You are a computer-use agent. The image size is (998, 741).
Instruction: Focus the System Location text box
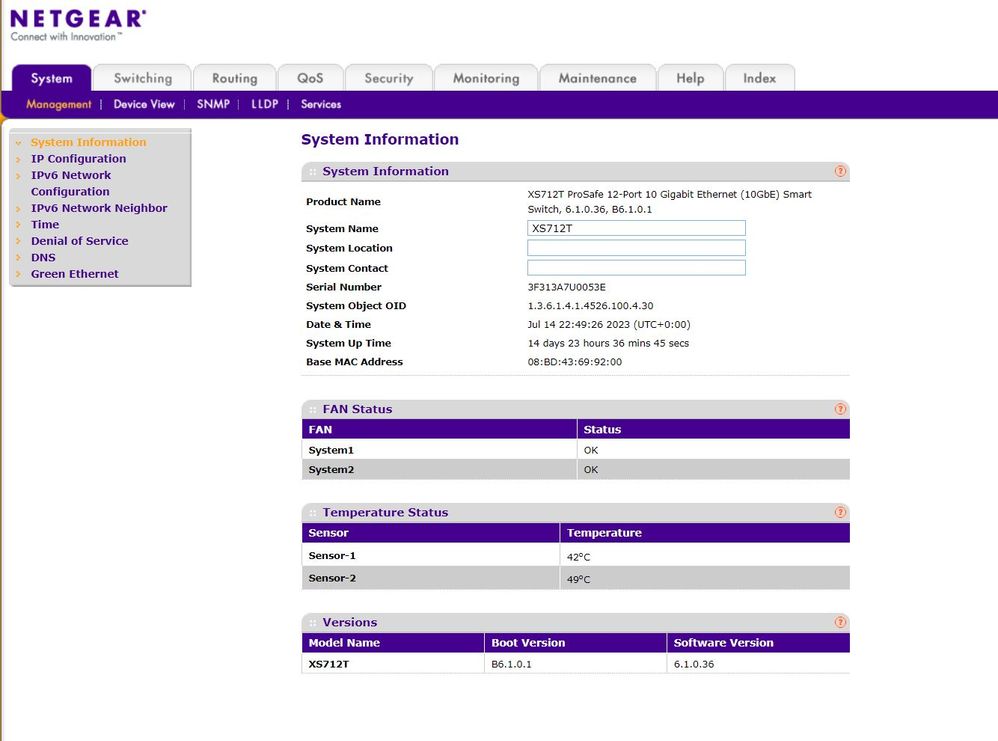pyautogui.click(x=636, y=248)
